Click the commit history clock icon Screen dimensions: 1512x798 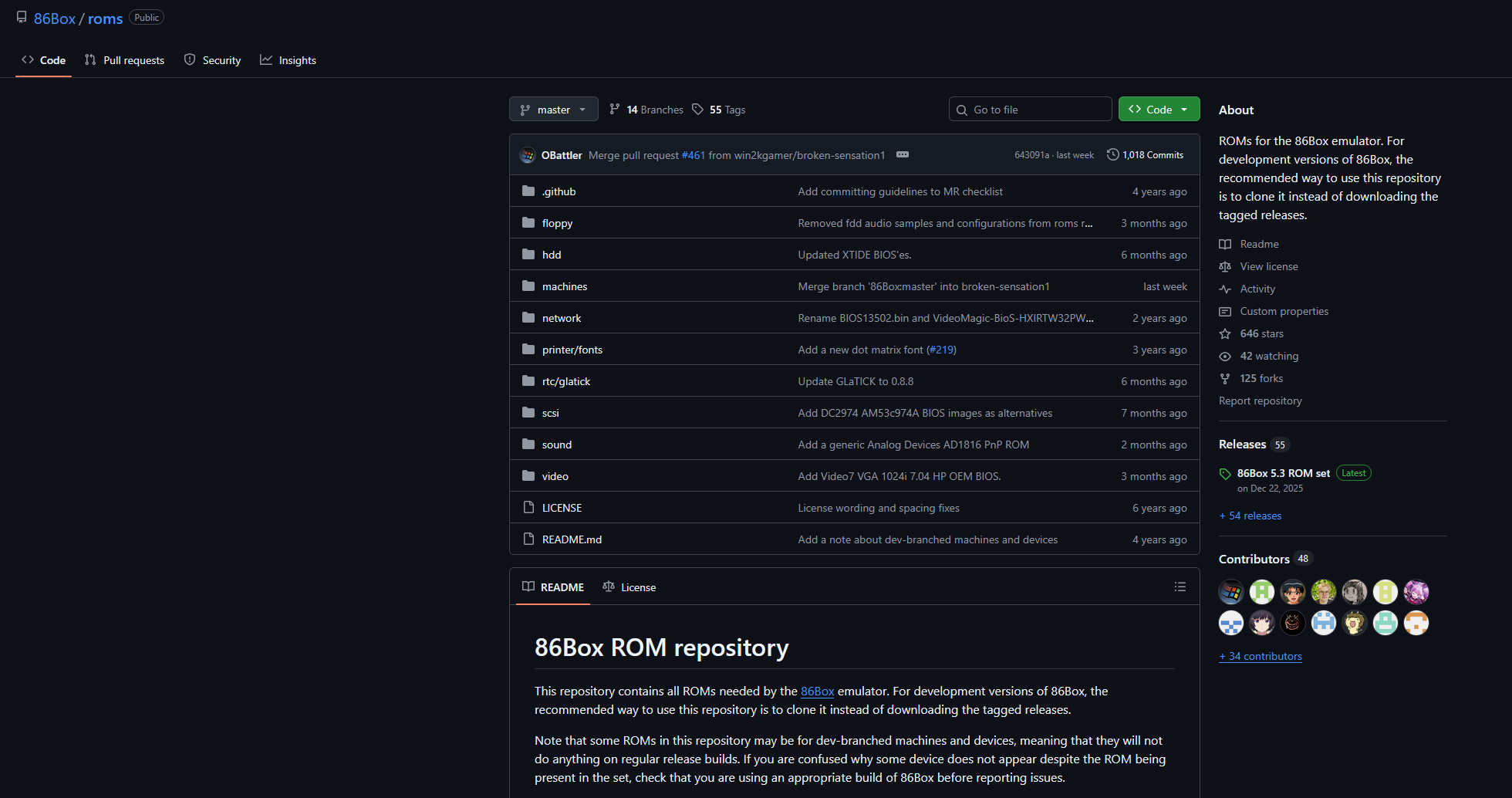point(1112,154)
